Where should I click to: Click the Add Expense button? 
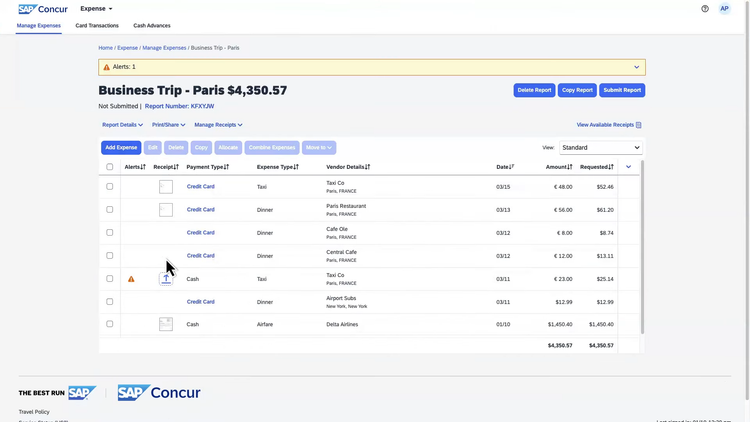[x=121, y=147]
